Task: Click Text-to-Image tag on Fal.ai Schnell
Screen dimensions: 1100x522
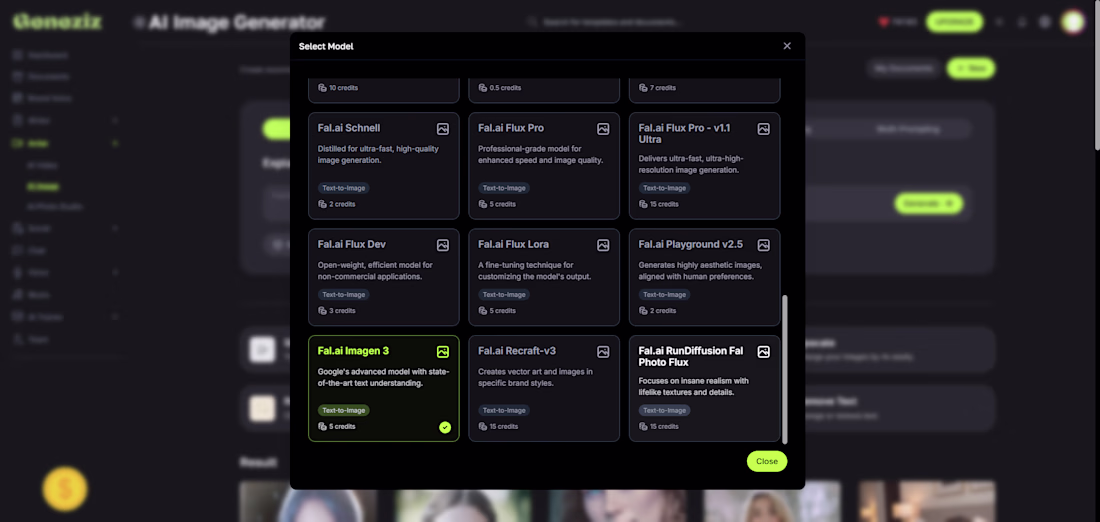Action: [344, 188]
